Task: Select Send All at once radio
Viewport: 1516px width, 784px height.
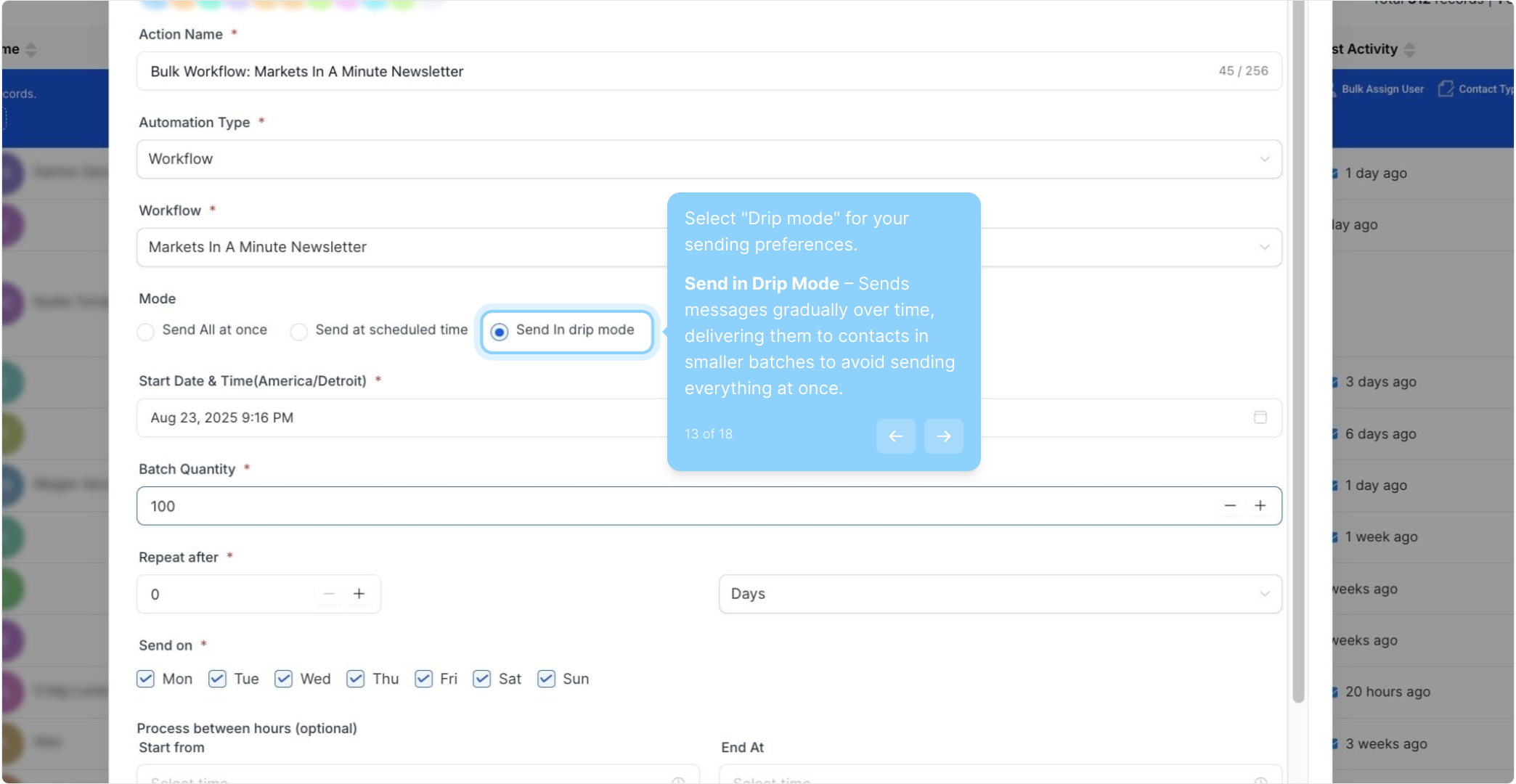Action: click(146, 332)
